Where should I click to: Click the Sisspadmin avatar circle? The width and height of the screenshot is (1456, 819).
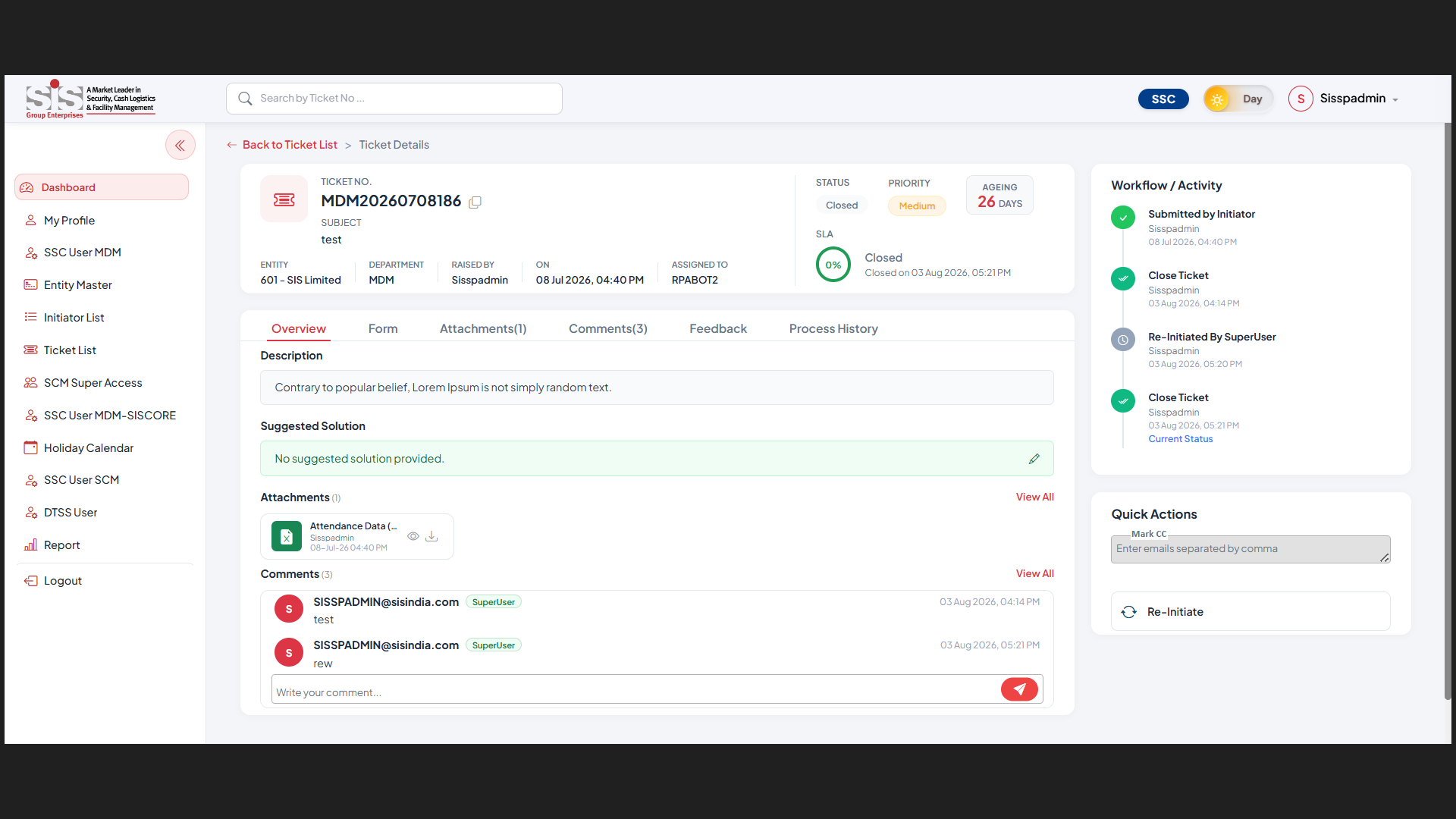[x=1301, y=99]
